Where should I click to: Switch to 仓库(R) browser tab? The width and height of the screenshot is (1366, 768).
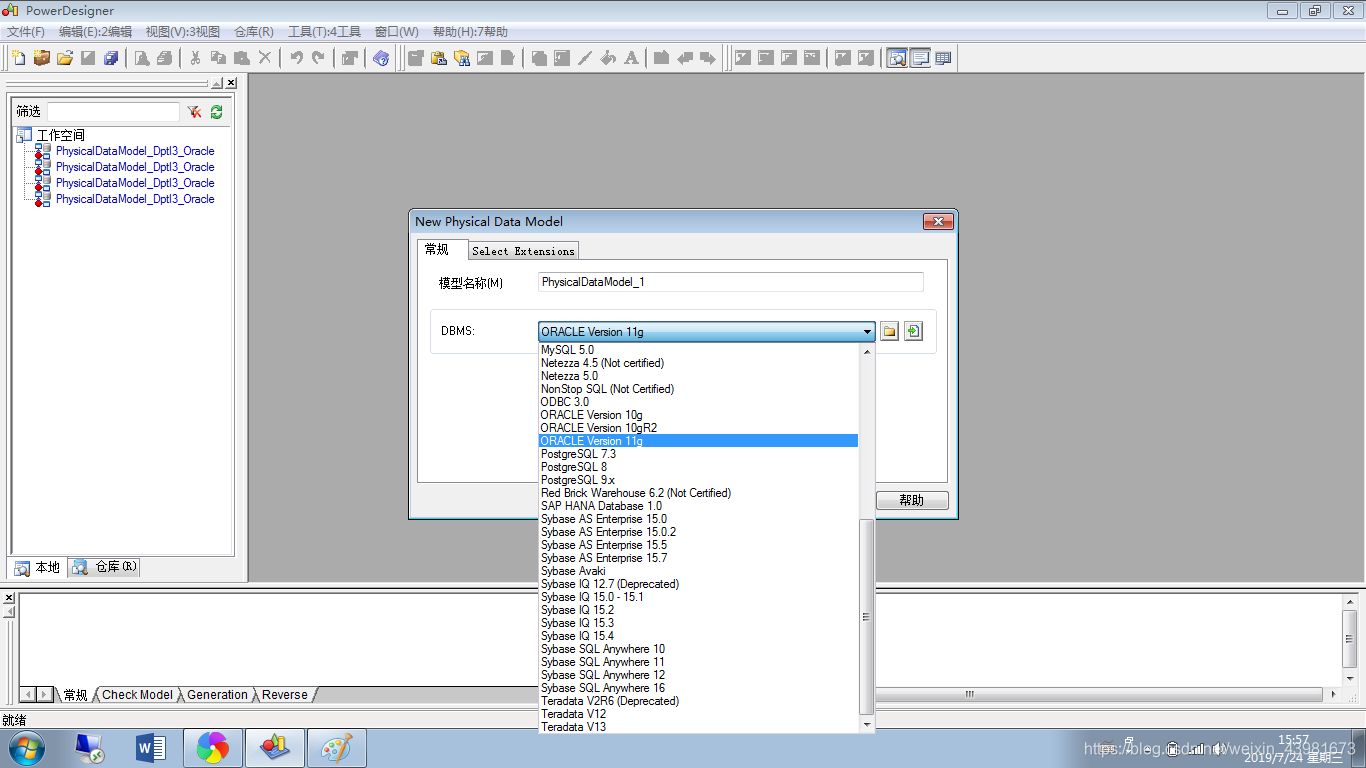[x=105, y=567]
